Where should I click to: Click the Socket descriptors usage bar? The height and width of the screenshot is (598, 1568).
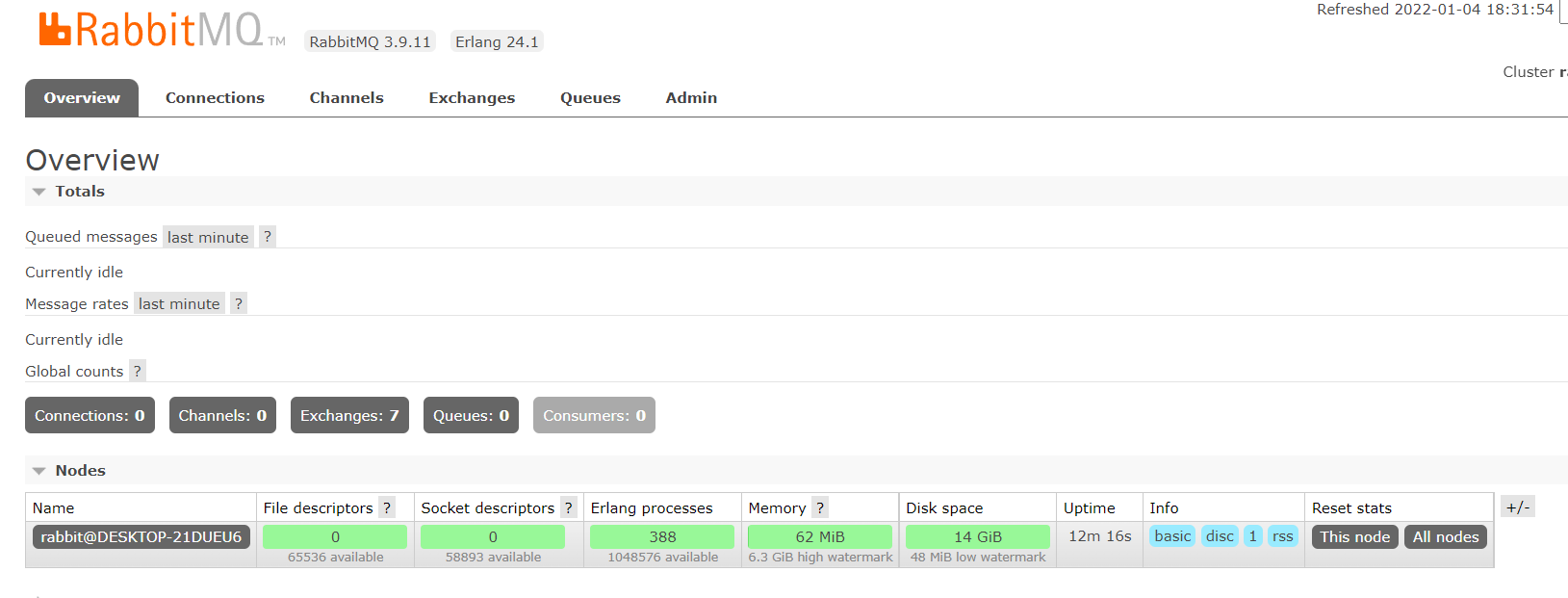[x=493, y=537]
